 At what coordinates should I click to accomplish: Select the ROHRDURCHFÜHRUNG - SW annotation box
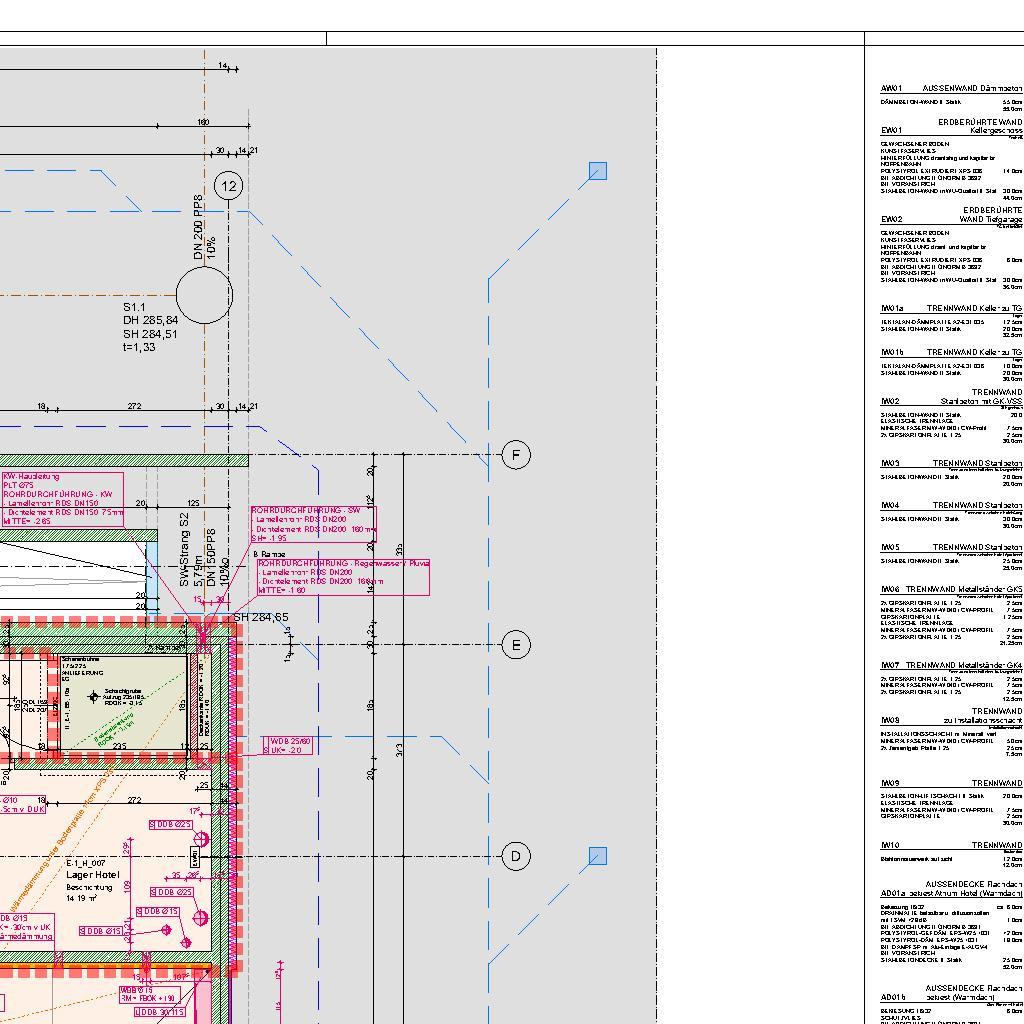(x=313, y=525)
